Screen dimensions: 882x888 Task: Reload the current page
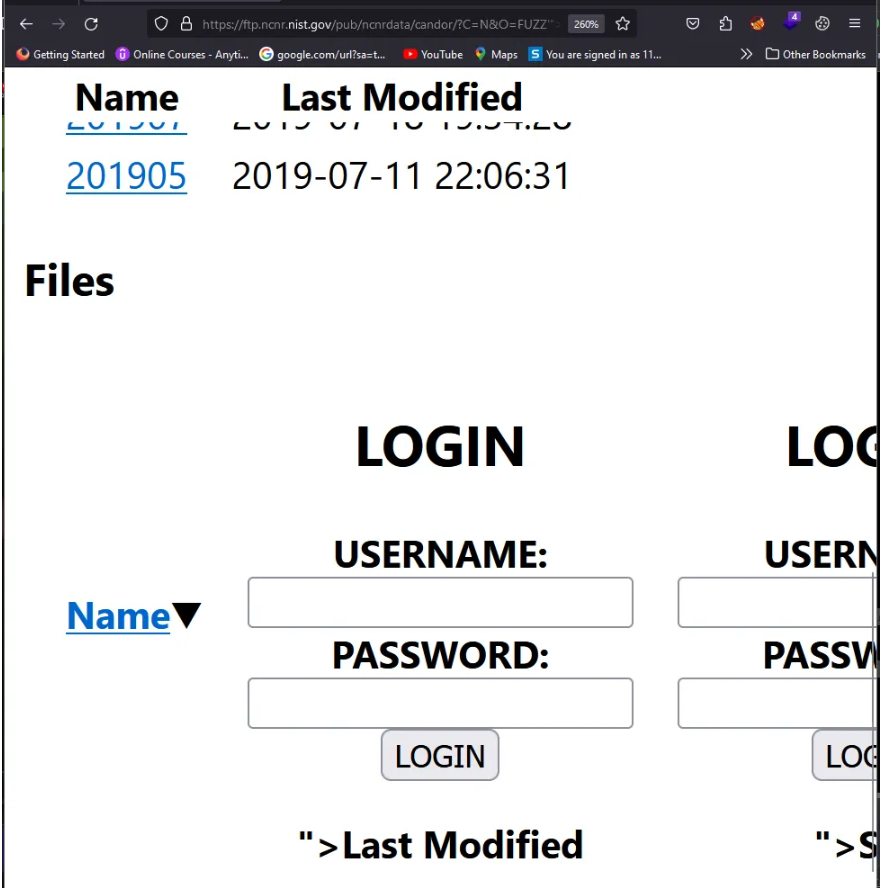[x=90, y=23]
